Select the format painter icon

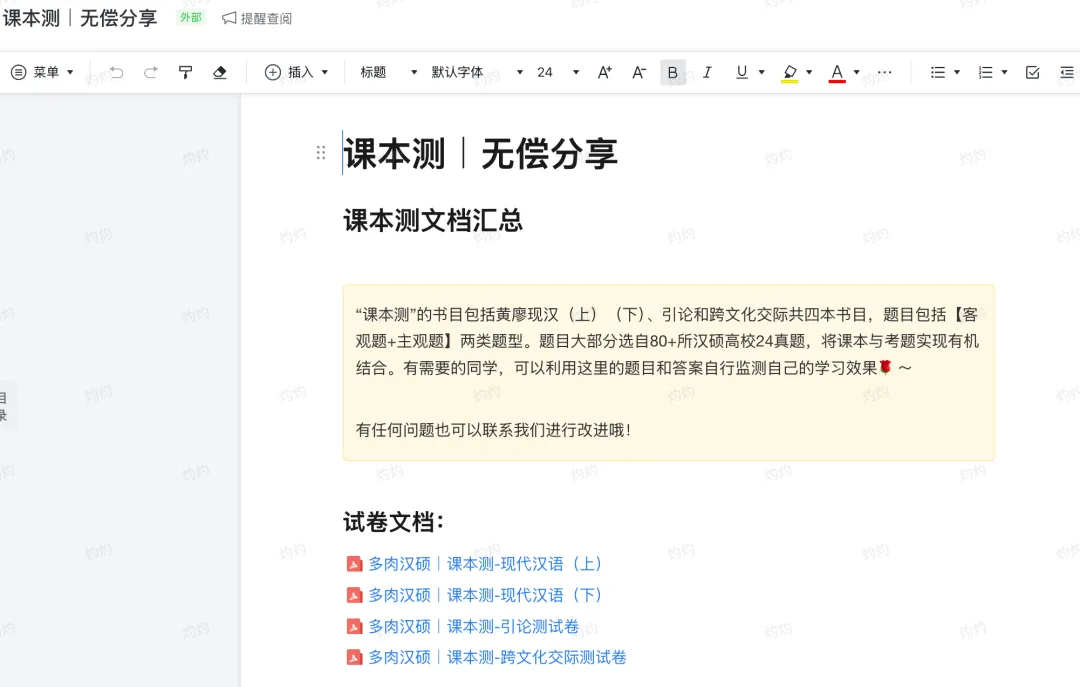tap(185, 72)
